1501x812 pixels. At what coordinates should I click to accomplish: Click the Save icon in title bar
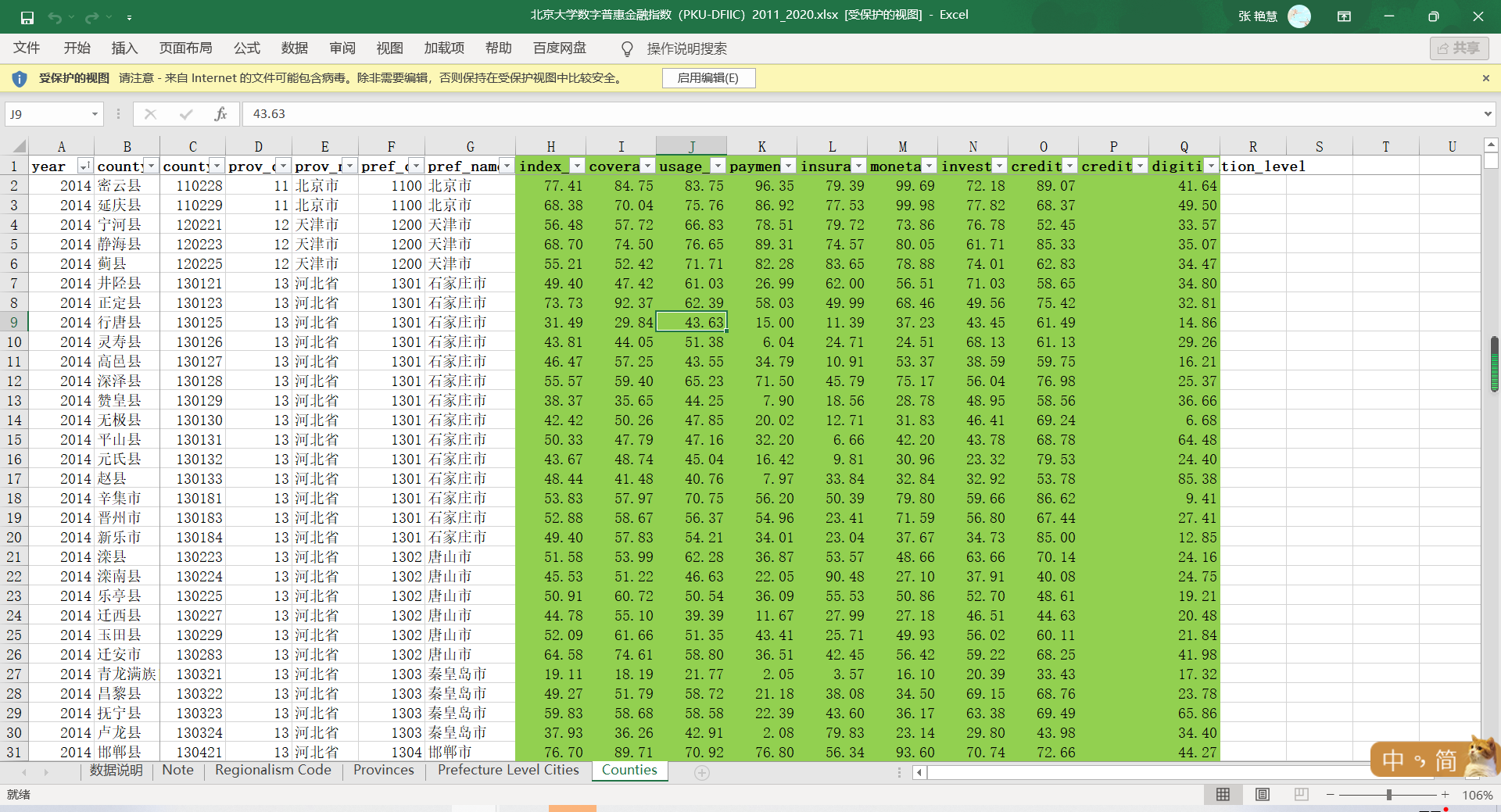click(27, 17)
